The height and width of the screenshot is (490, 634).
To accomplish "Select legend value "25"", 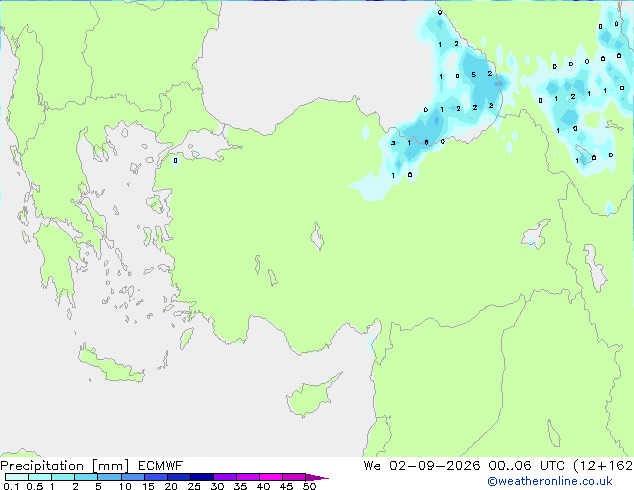I will point(194,486).
